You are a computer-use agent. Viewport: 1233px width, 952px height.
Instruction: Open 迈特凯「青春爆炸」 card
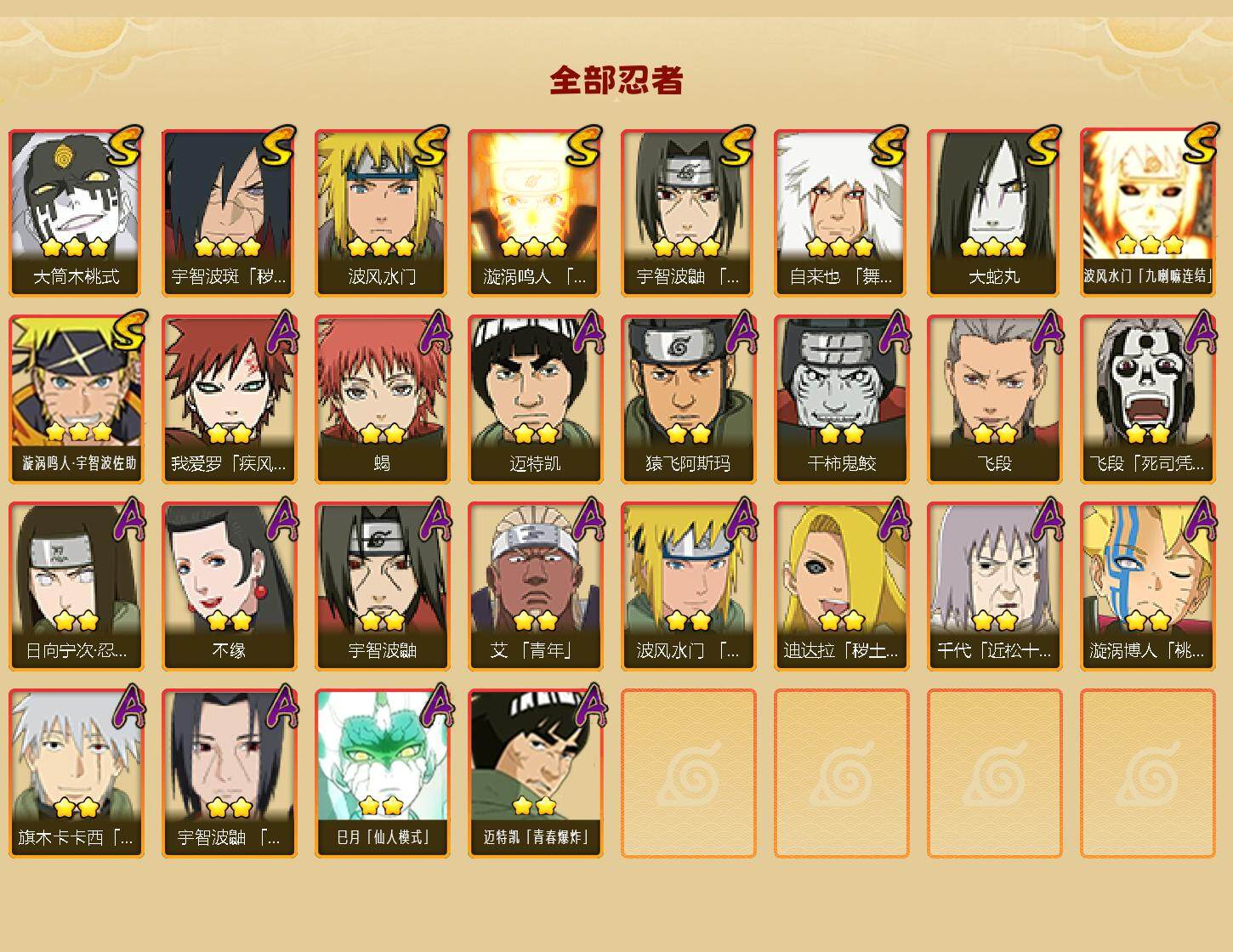pos(535,773)
